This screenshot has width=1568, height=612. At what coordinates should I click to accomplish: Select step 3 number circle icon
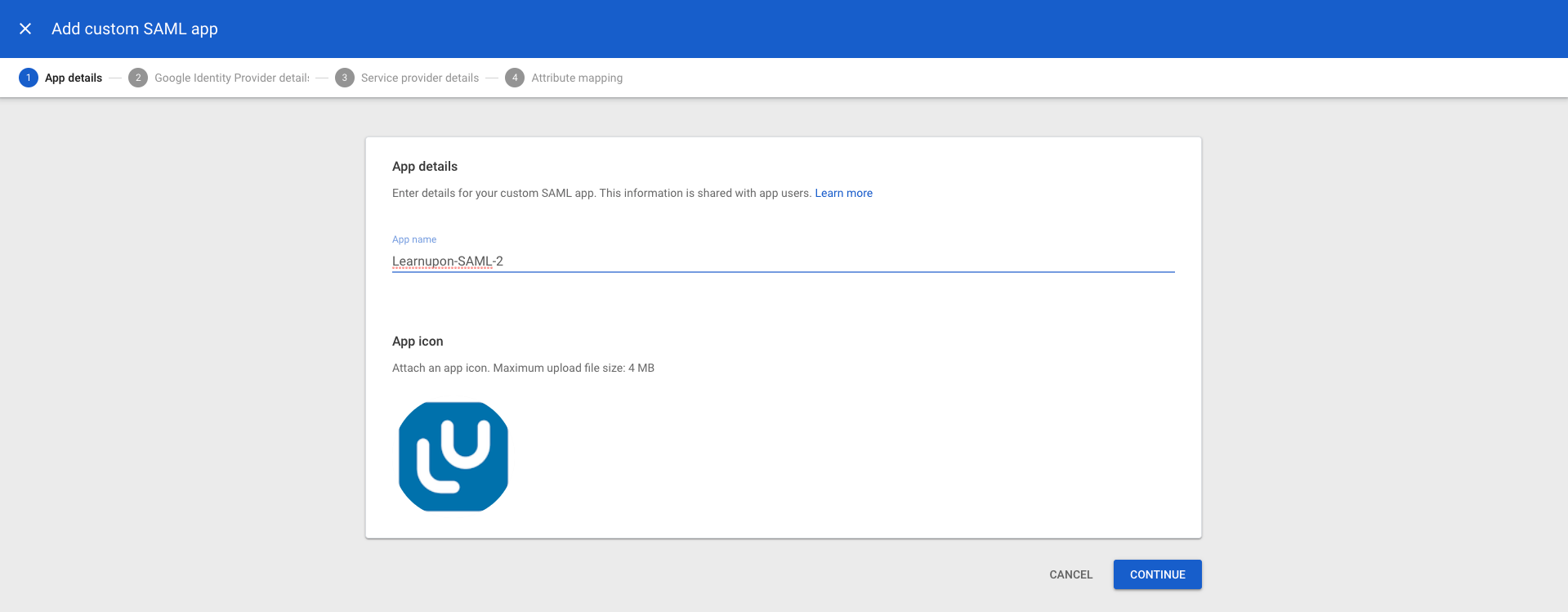[x=345, y=78]
